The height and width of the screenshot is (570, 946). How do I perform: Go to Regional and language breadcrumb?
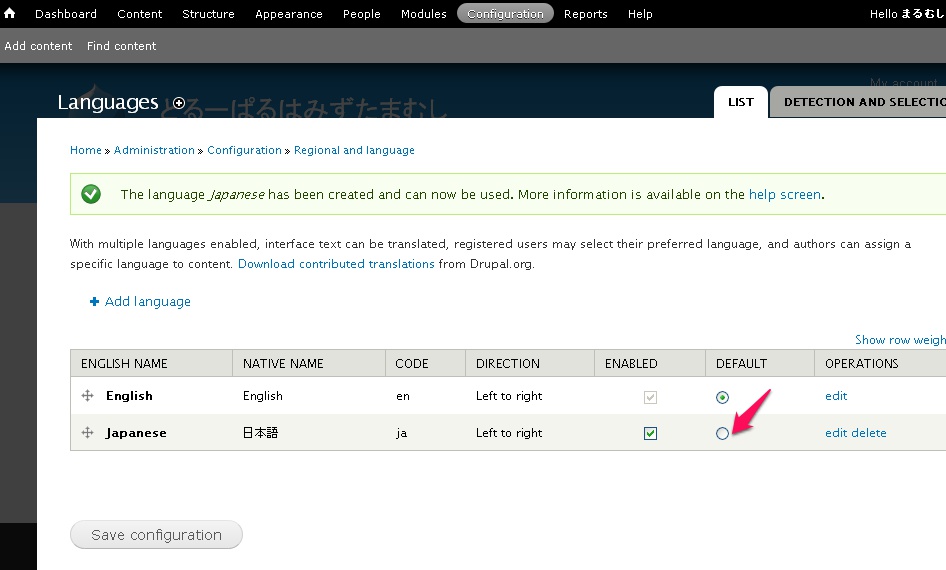pyautogui.click(x=354, y=150)
